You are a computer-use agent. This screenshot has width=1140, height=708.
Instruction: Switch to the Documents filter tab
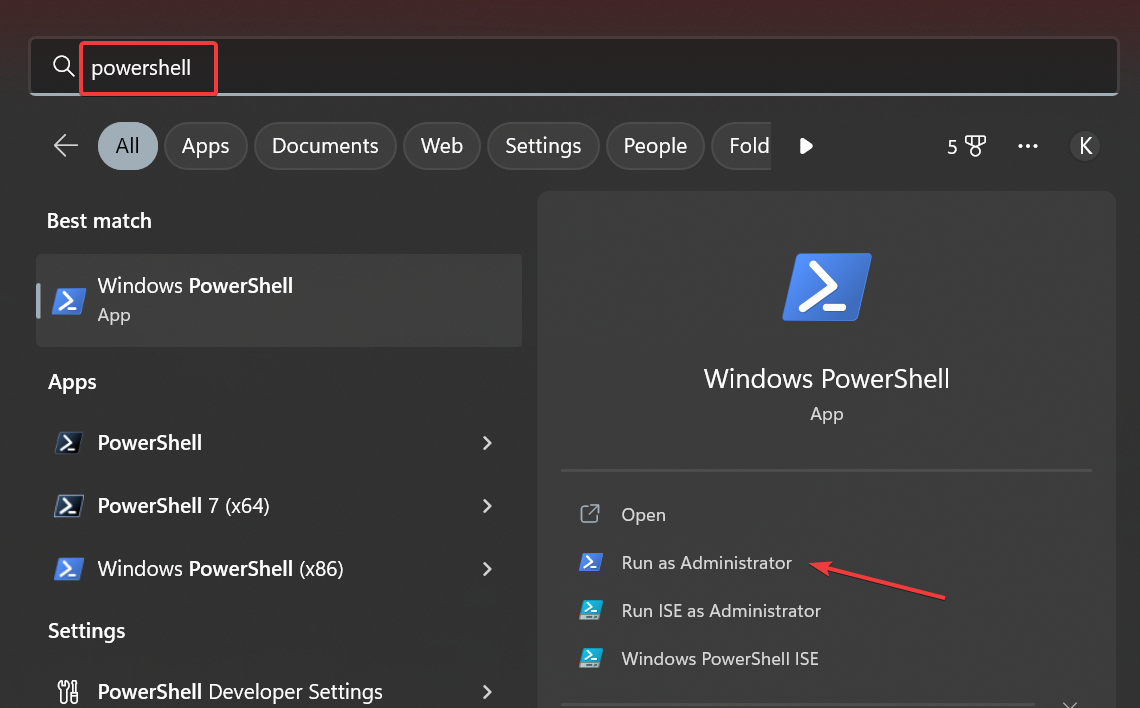point(325,146)
